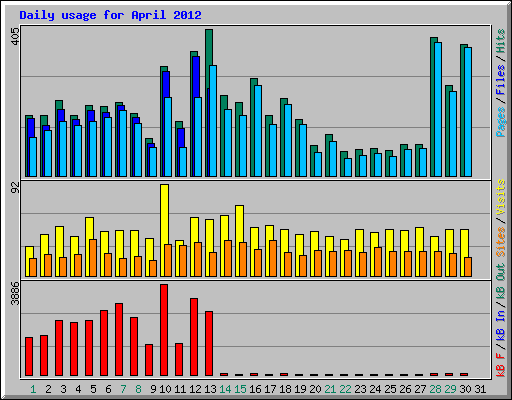Image resolution: width=512 pixels, height=400 pixels.
Task: Click day label 1 on the x-axis
Action: (33, 389)
